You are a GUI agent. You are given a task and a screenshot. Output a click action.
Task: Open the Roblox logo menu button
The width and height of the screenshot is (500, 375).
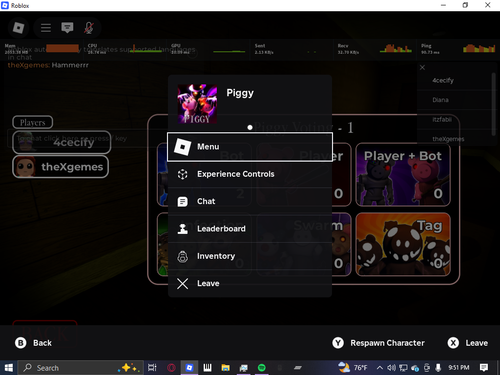coord(18,28)
